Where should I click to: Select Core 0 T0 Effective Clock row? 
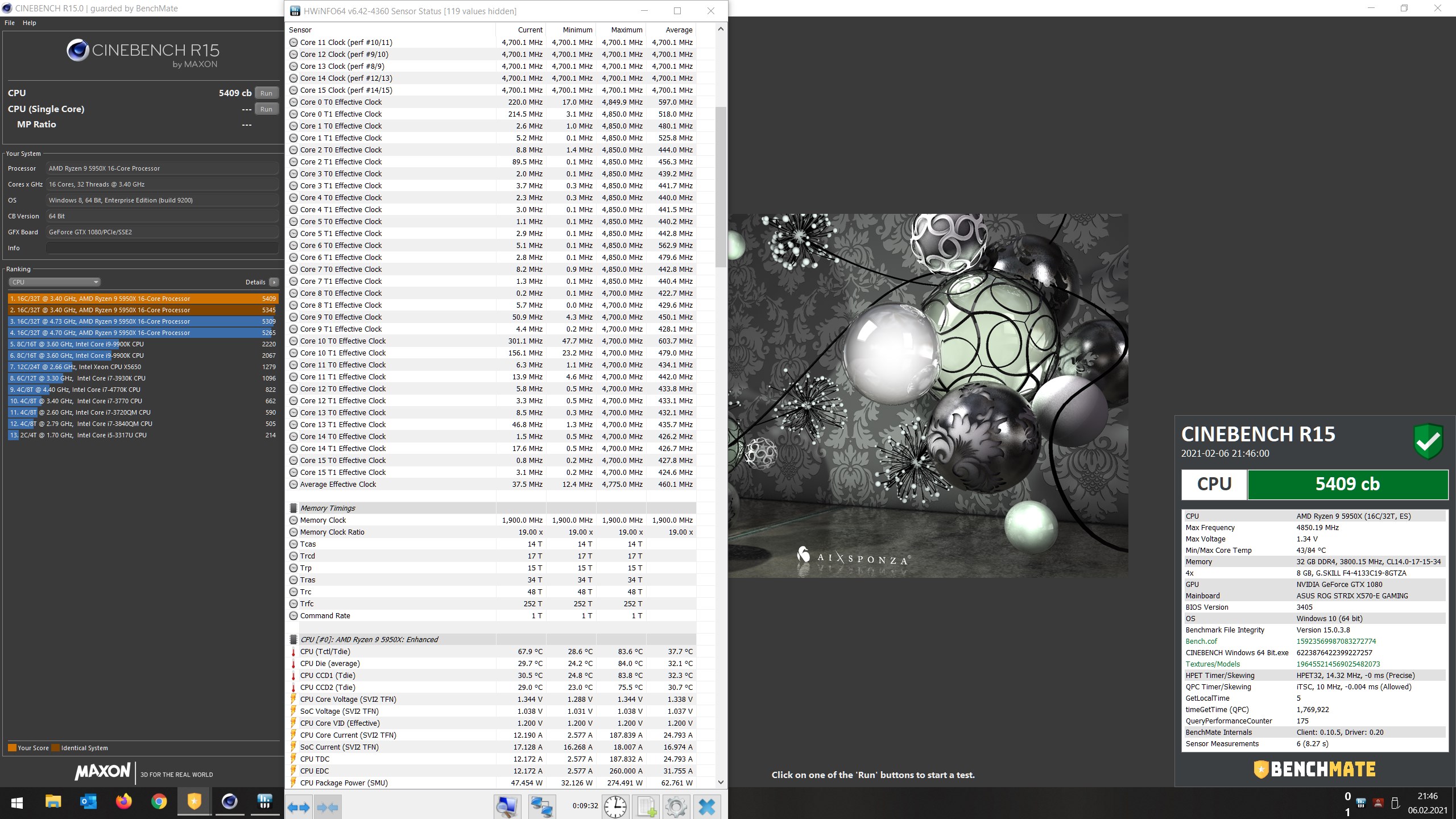click(x=491, y=102)
